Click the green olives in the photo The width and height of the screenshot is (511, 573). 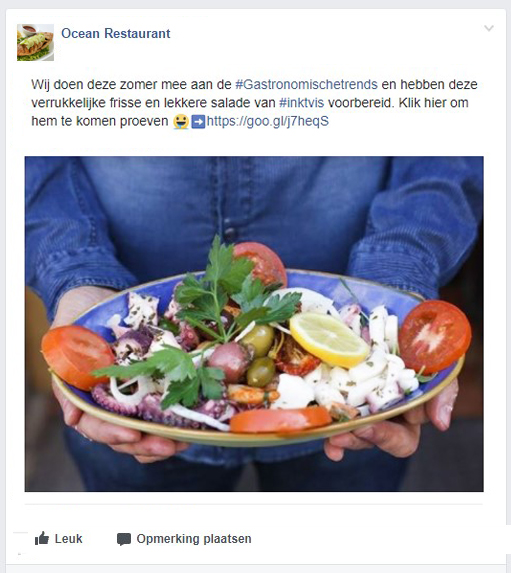coord(259,355)
